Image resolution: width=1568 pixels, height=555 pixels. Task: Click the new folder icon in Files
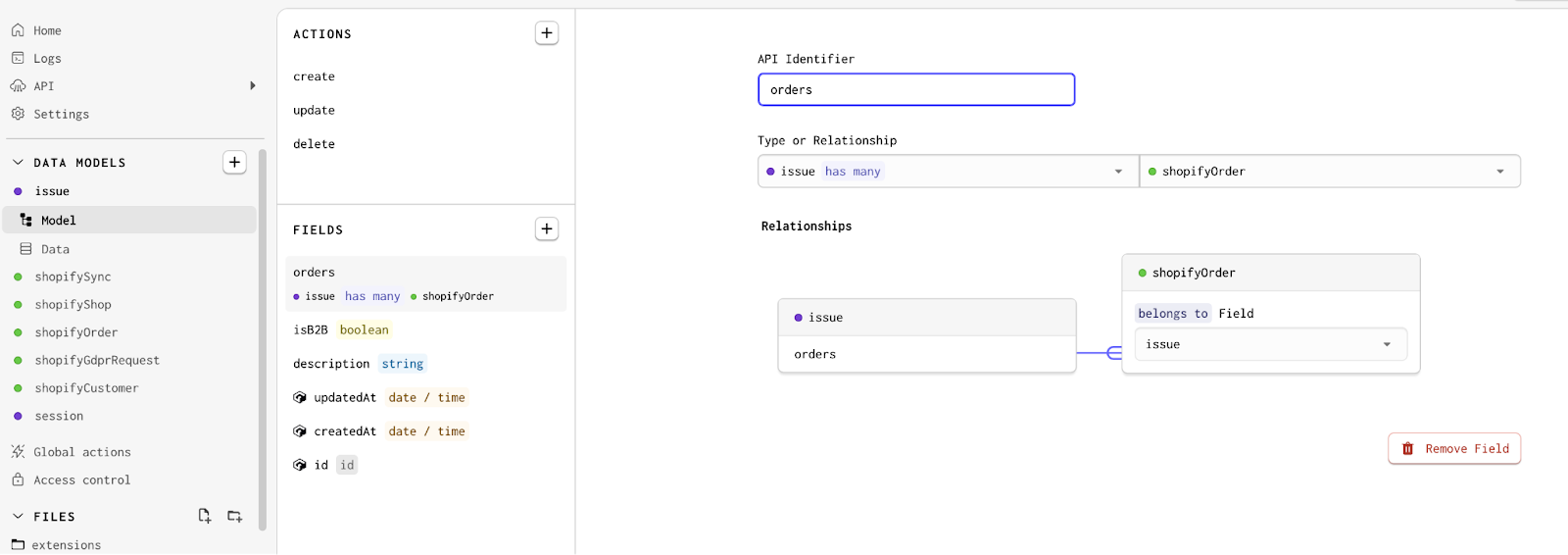[x=235, y=516]
